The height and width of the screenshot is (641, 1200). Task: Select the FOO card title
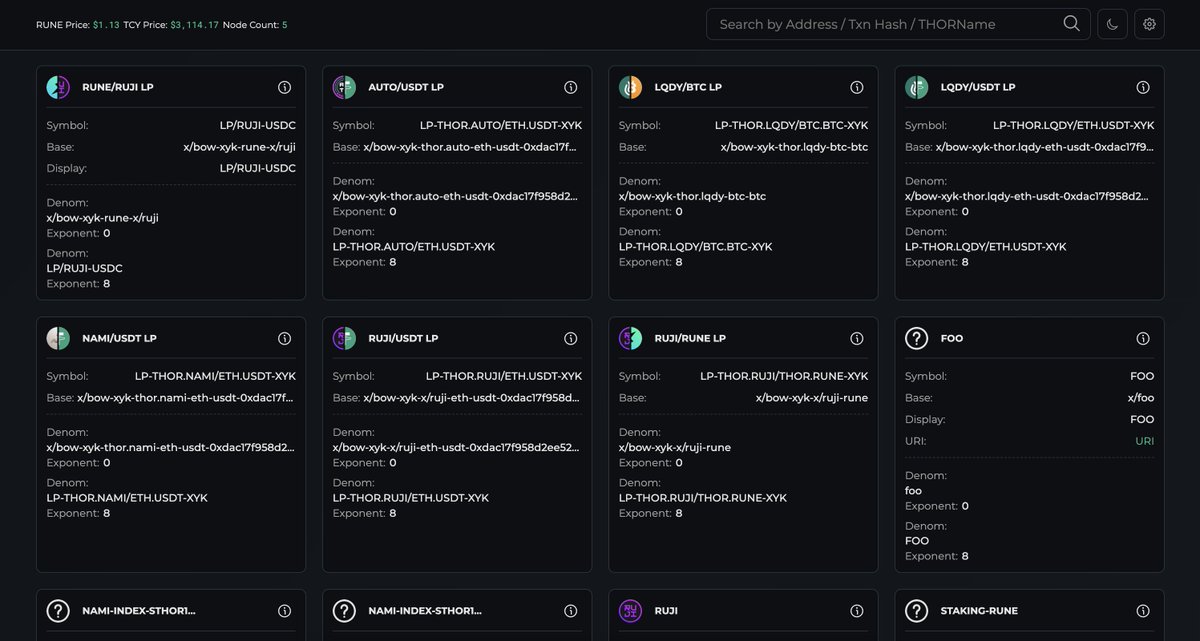click(x=952, y=339)
